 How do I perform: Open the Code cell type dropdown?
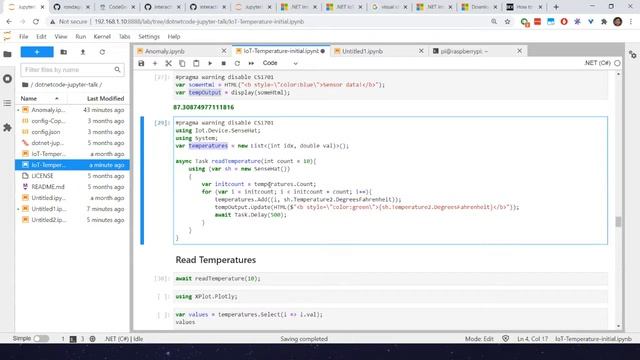pos(280,63)
